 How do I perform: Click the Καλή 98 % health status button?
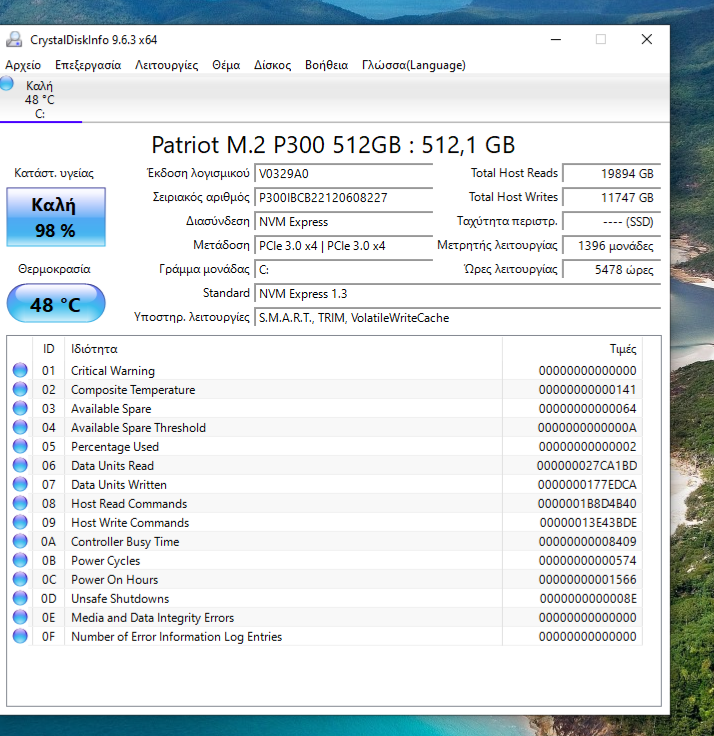pyautogui.click(x=56, y=217)
